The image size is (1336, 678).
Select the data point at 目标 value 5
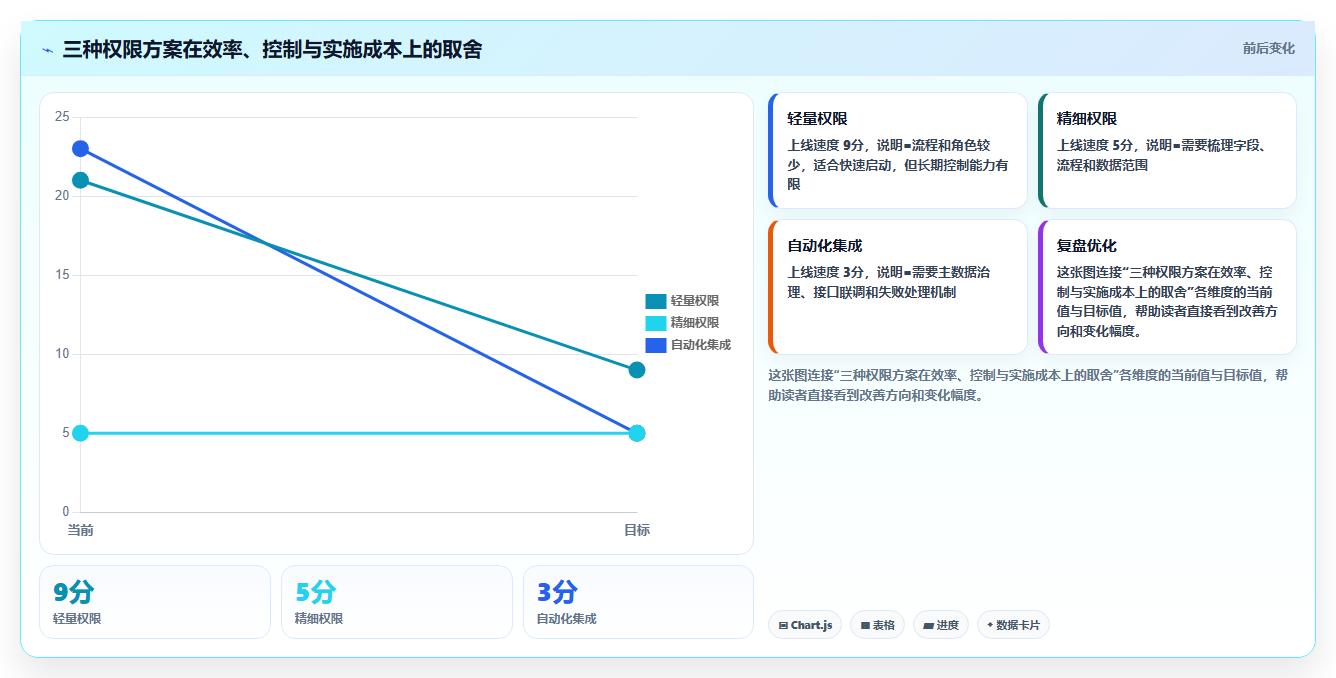coord(637,433)
